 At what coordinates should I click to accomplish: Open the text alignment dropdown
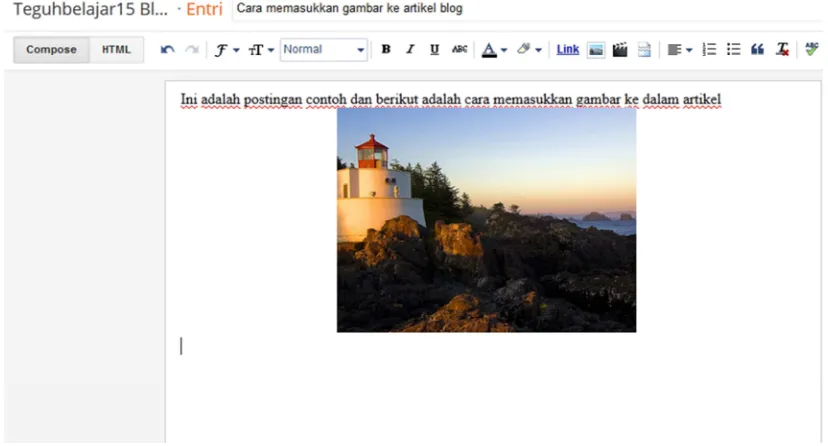[x=679, y=50]
